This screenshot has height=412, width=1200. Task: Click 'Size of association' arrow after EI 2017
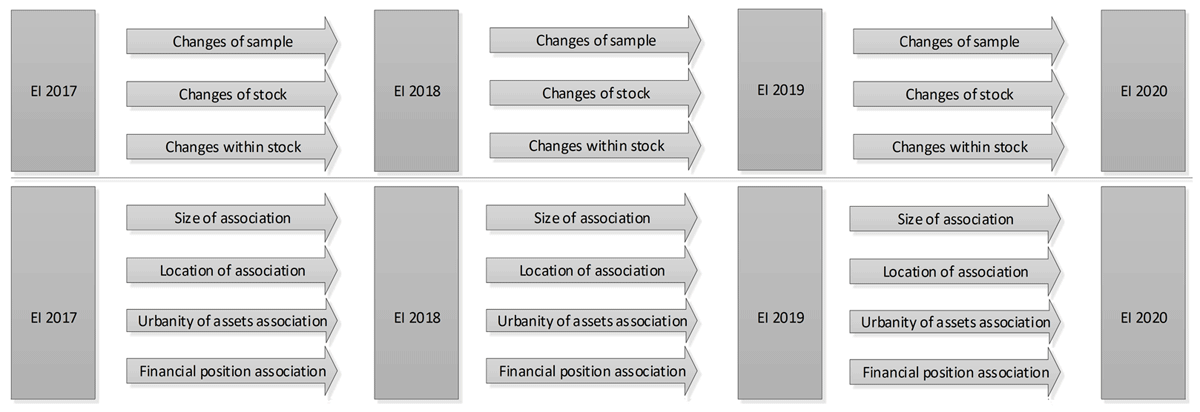point(232,218)
